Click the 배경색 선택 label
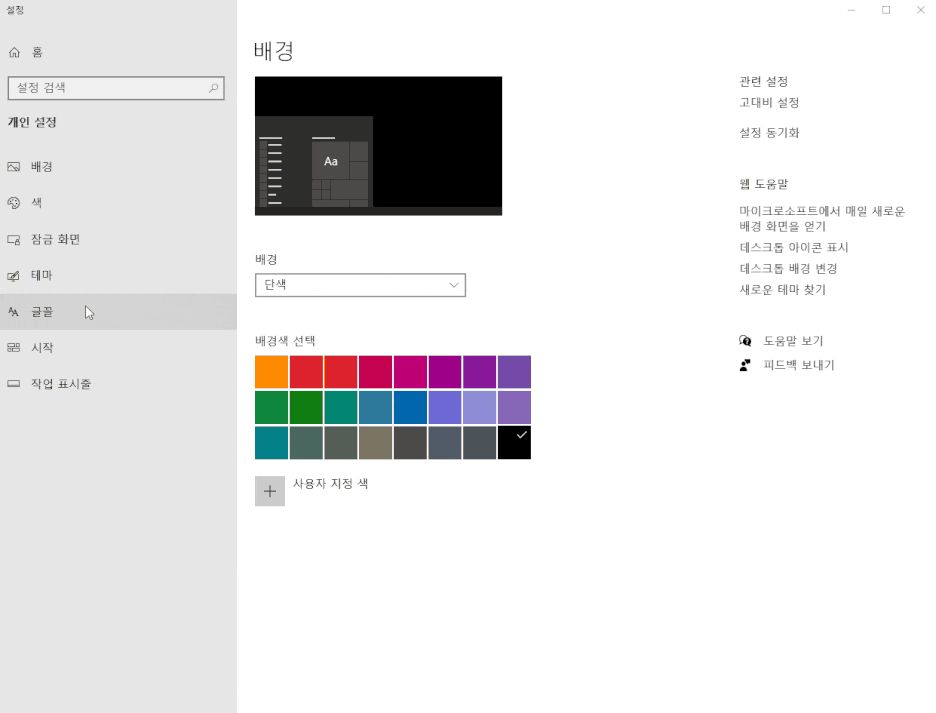 click(285, 341)
